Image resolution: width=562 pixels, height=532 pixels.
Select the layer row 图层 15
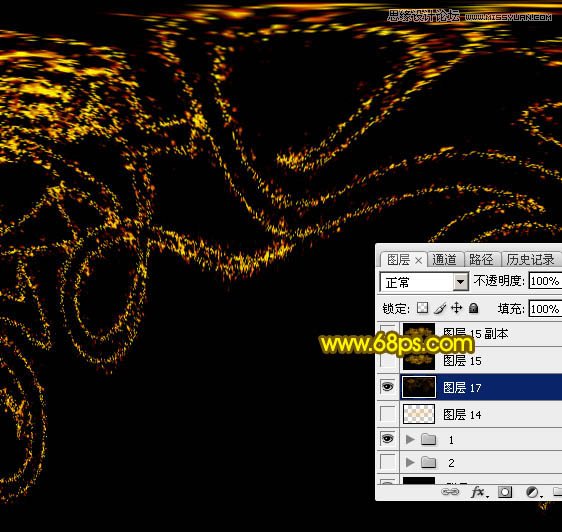[470, 360]
